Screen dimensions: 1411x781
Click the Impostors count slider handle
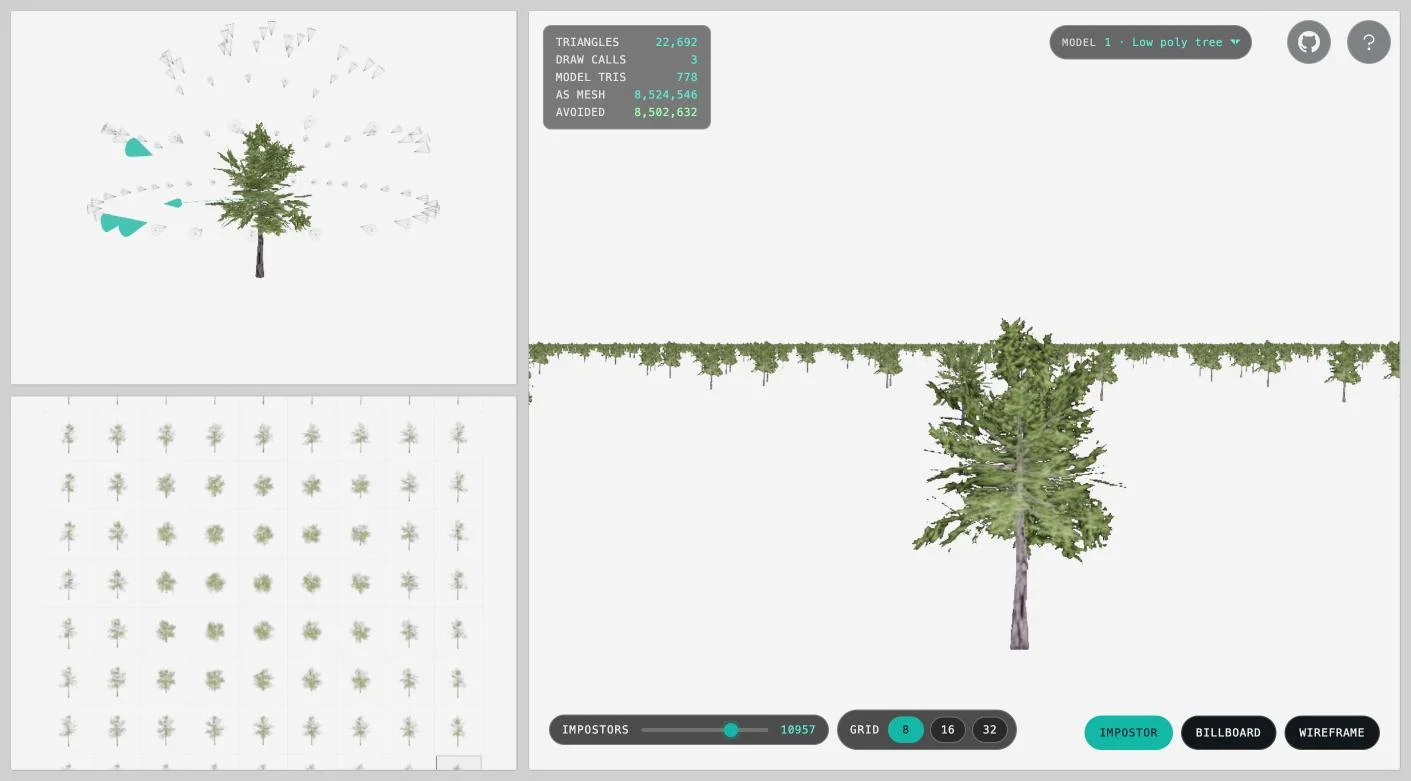click(731, 730)
